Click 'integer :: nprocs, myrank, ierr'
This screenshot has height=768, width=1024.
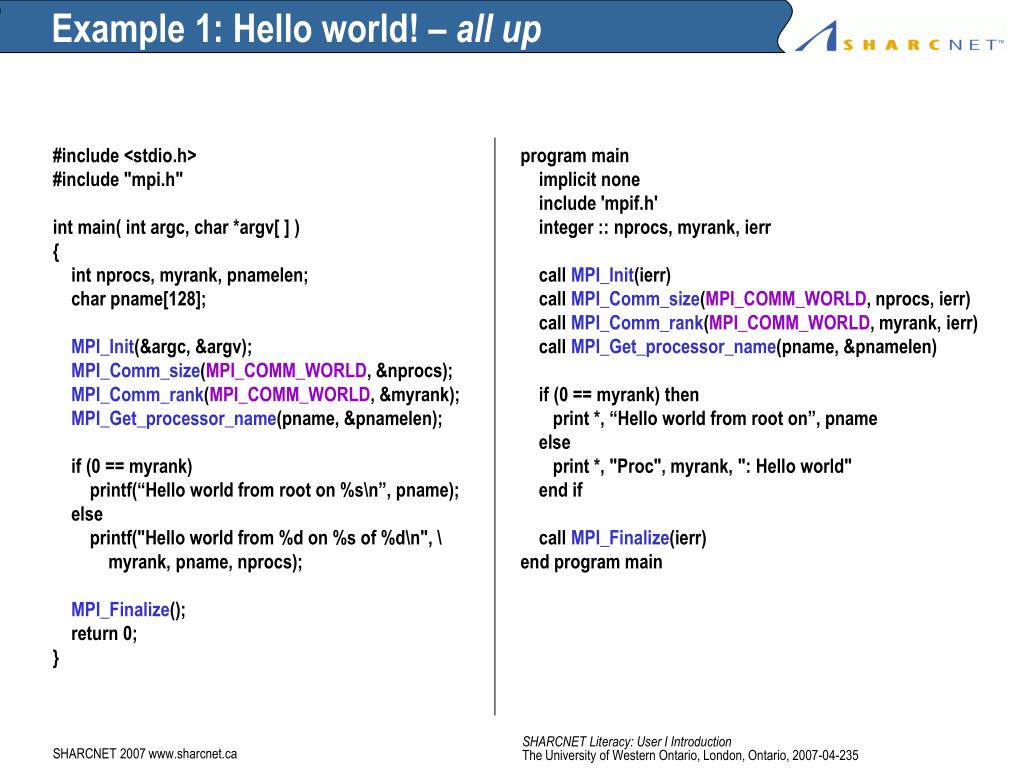[655, 227]
